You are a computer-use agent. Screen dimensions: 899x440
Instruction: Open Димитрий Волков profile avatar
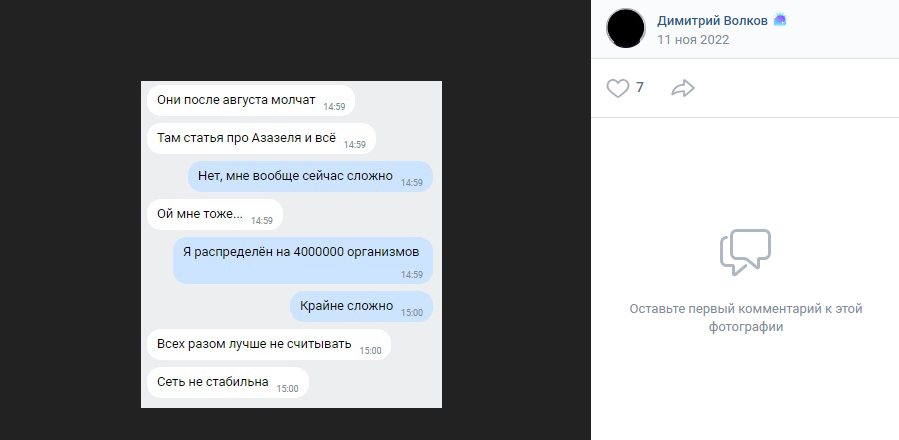click(x=626, y=28)
